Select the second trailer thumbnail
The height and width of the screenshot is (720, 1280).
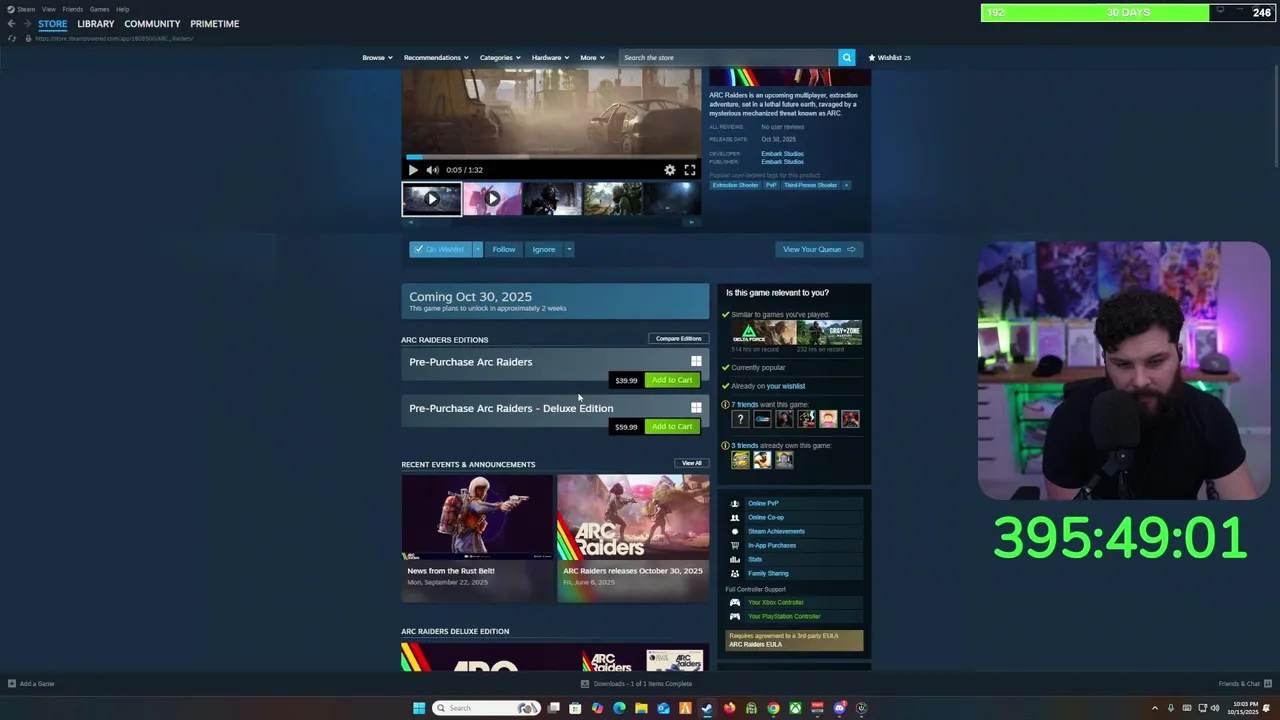(492, 199)
